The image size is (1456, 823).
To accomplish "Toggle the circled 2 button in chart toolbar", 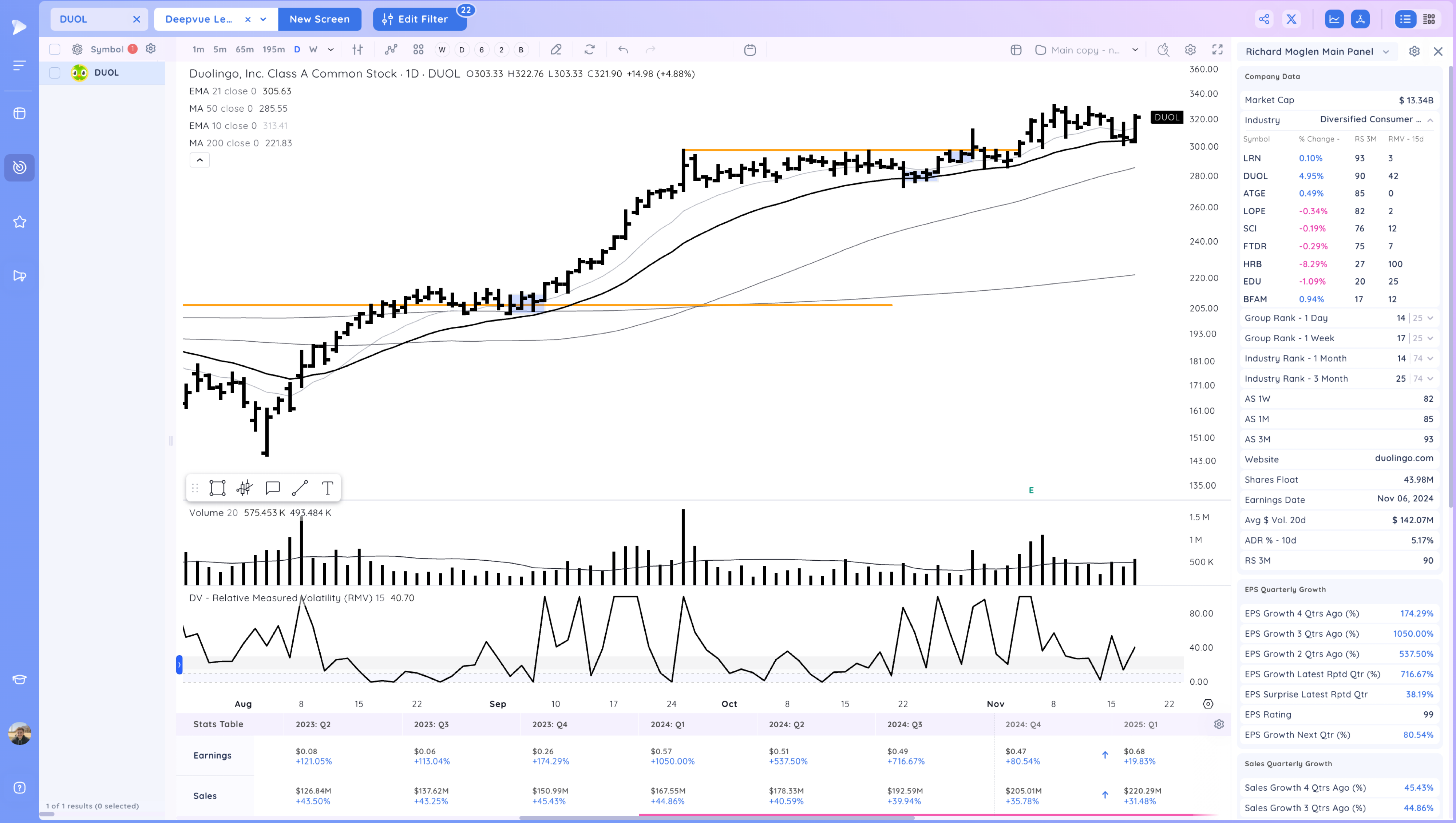I will (502, 50).
